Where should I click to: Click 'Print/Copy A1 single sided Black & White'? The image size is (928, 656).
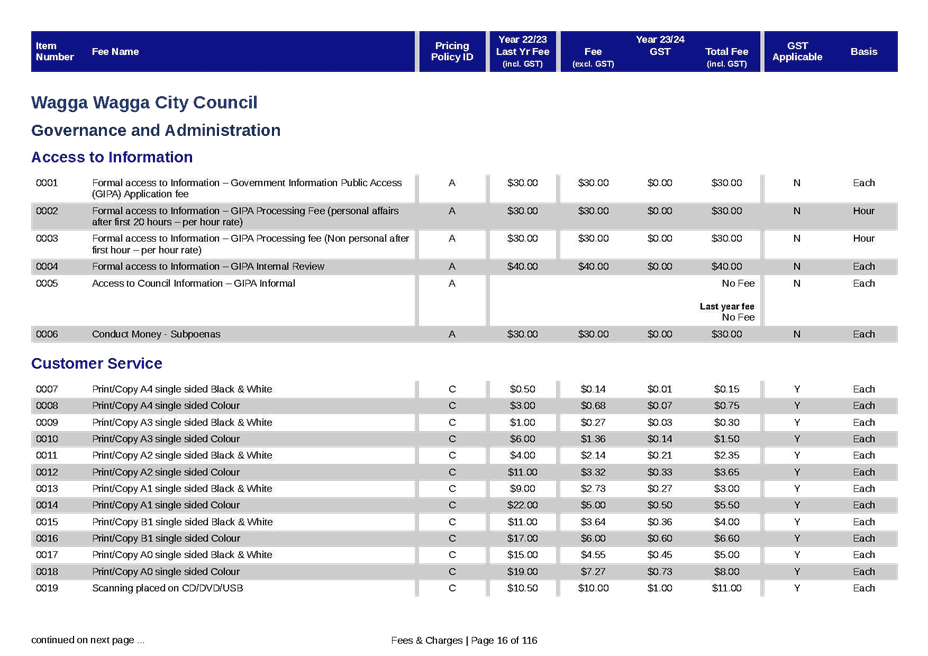point(182,488)
